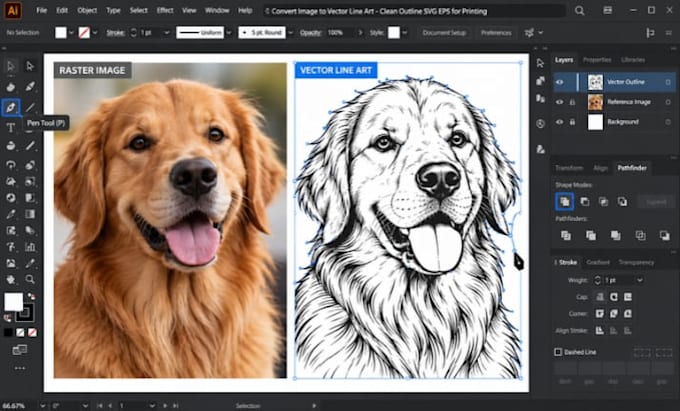The image size is (680, 411).
Task: Switch to the Gradient tab
Action: tap(598, 262)
